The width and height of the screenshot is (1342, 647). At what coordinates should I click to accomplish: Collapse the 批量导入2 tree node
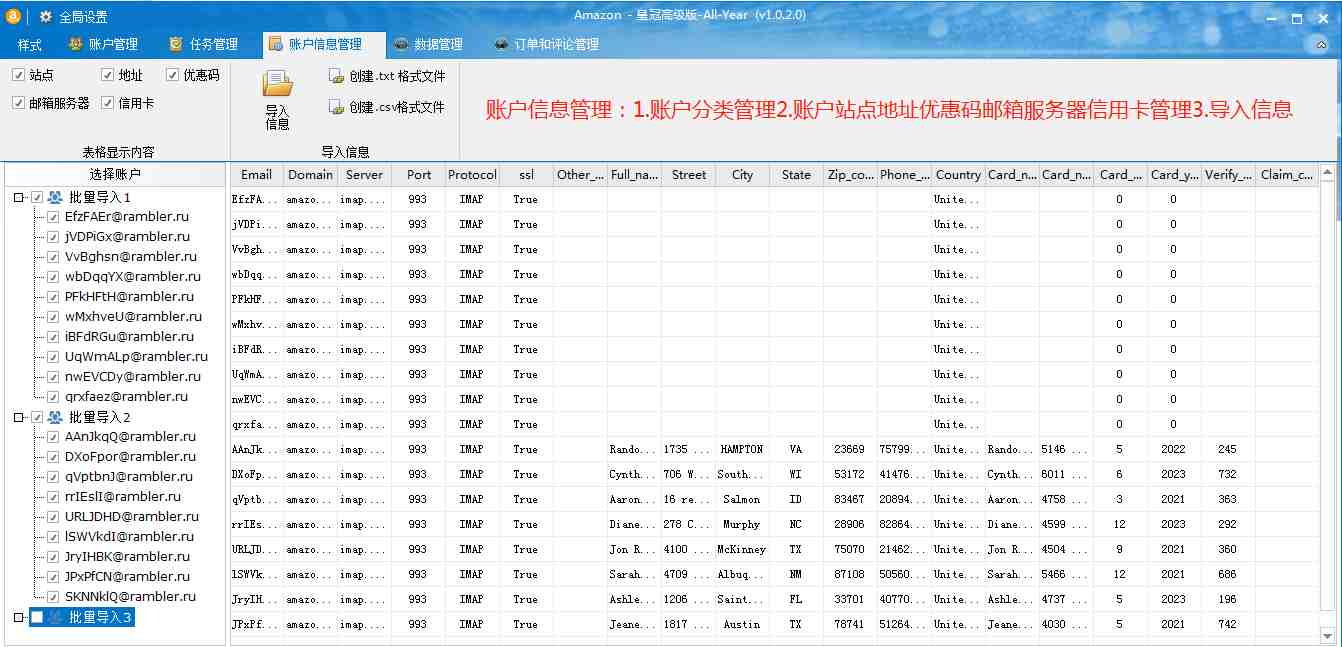point(19,418)
